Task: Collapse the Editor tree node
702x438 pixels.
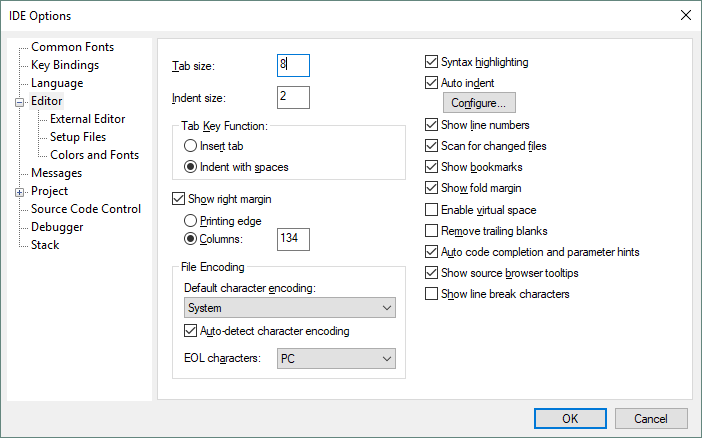Action: [x=19, y=101]
